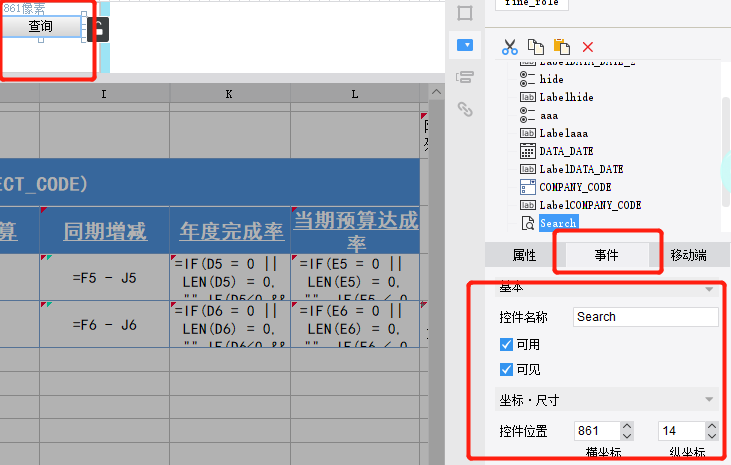731x465 pixels.
Task: Decrease 纵坐标 value with down arrow
Action: click(x=711, y=436)
